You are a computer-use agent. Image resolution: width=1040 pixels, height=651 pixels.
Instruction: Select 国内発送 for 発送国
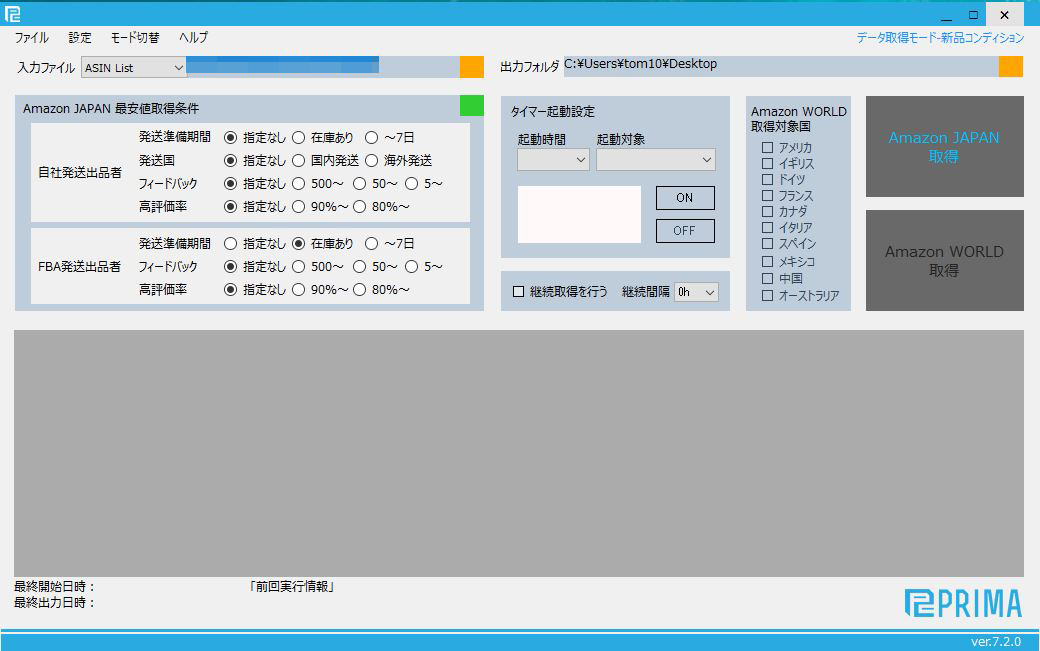[298, 160]
